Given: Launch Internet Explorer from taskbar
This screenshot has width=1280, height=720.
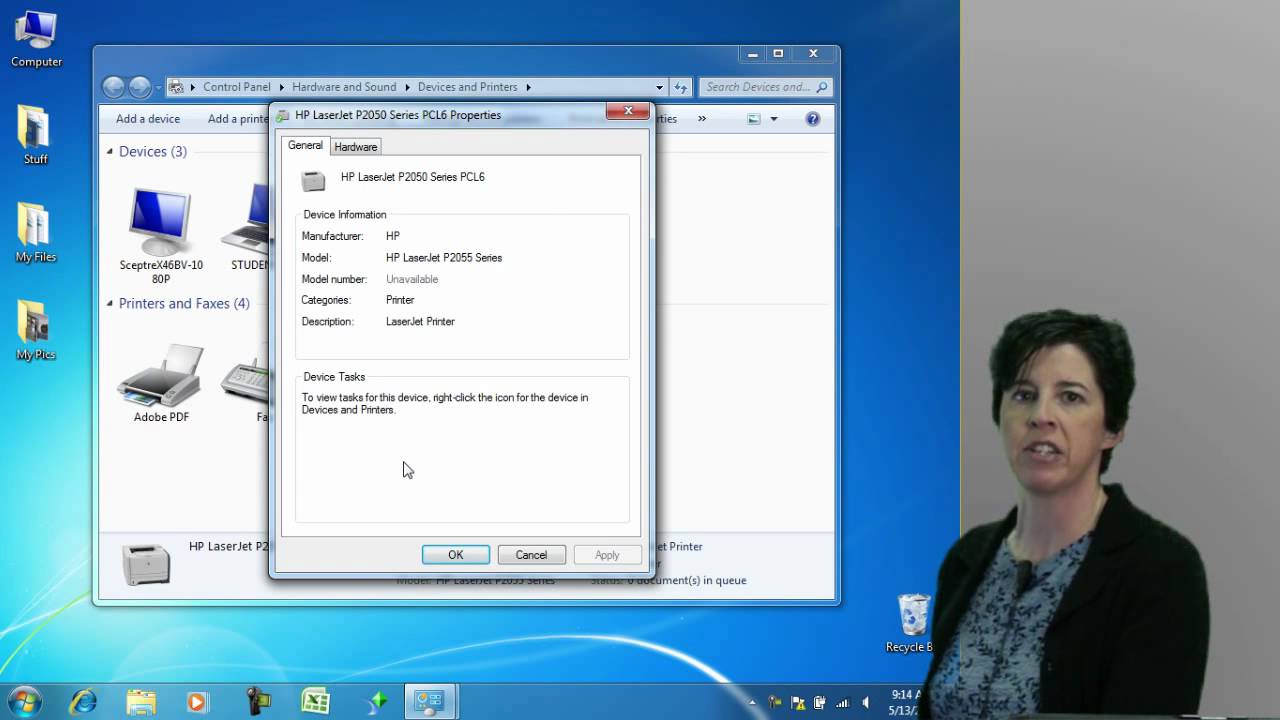Looking at the screenshot, I should [83, 702].
